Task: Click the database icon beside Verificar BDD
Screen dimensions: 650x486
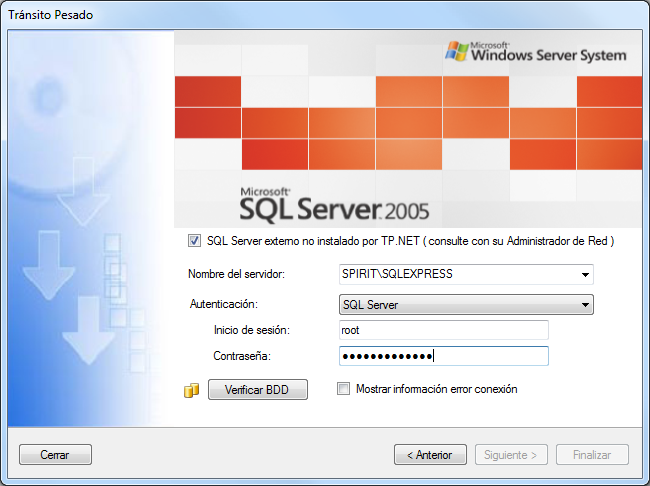Action: point(191,390)
